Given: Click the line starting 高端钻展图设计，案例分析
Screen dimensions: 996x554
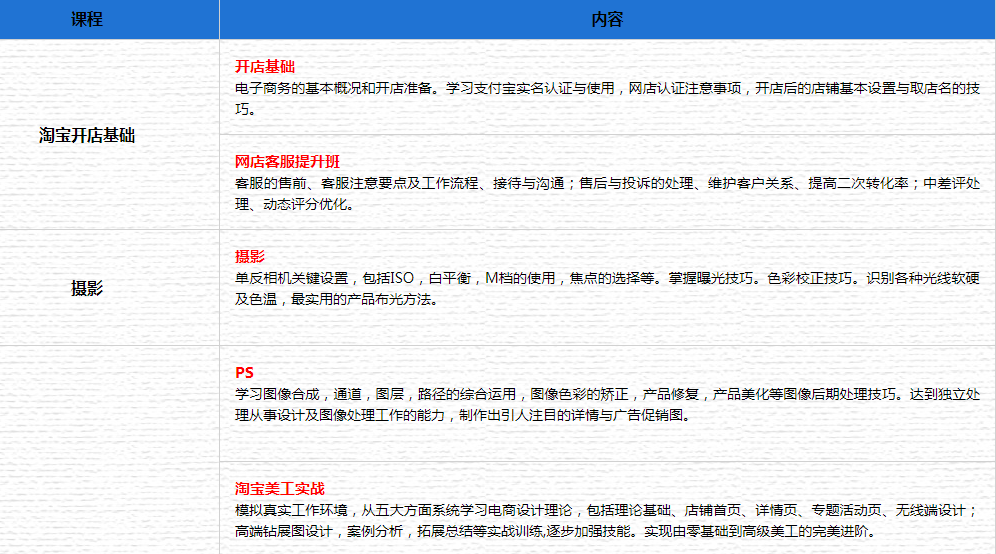Looking at the screenshot, I should [x=555, y=532].
